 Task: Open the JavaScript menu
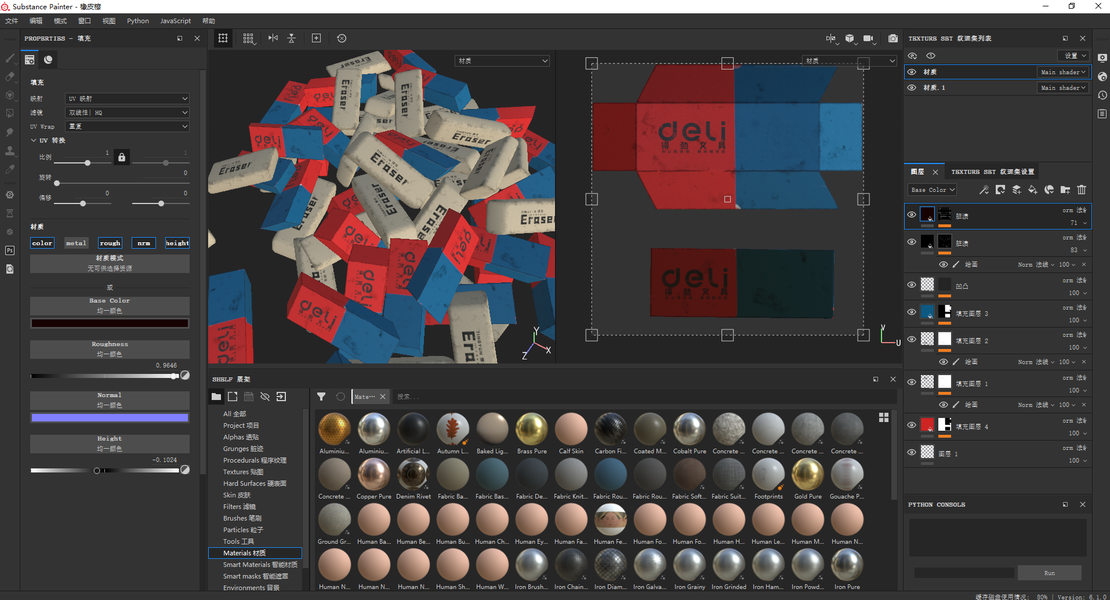176,21
